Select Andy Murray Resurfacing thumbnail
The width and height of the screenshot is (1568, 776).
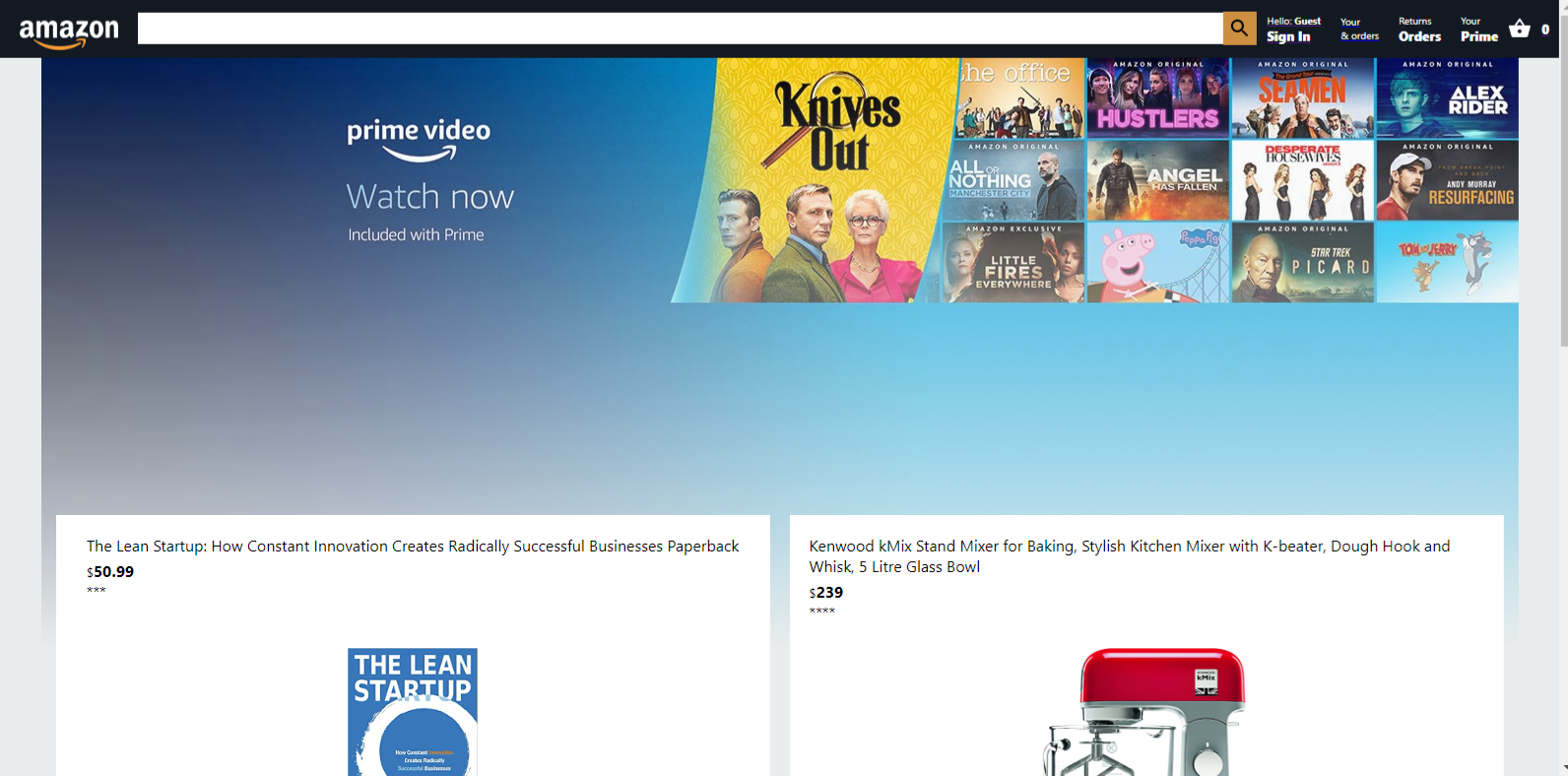[1447, 180]
